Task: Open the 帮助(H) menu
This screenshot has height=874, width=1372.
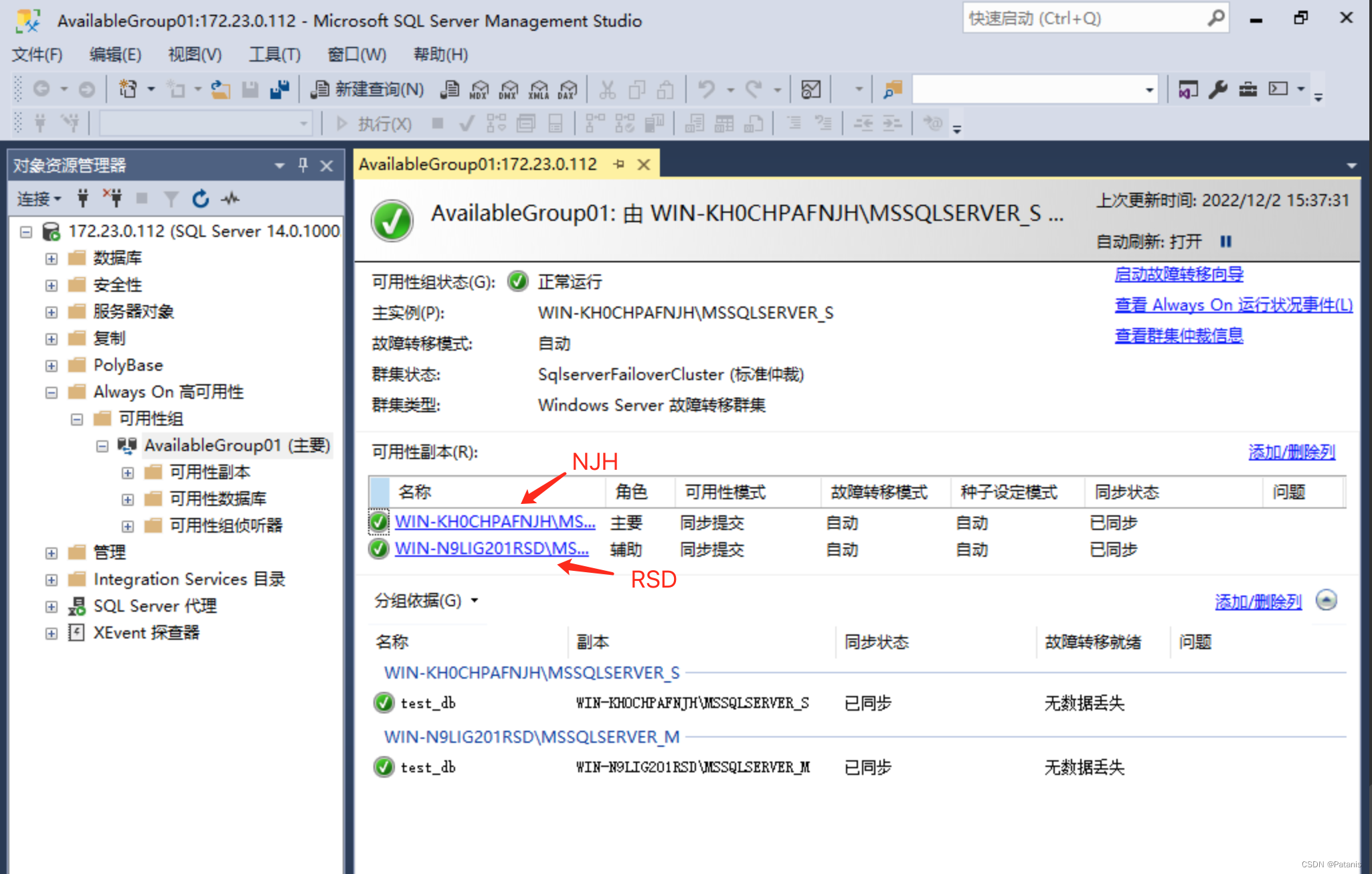Action: (x=440, y=54)
